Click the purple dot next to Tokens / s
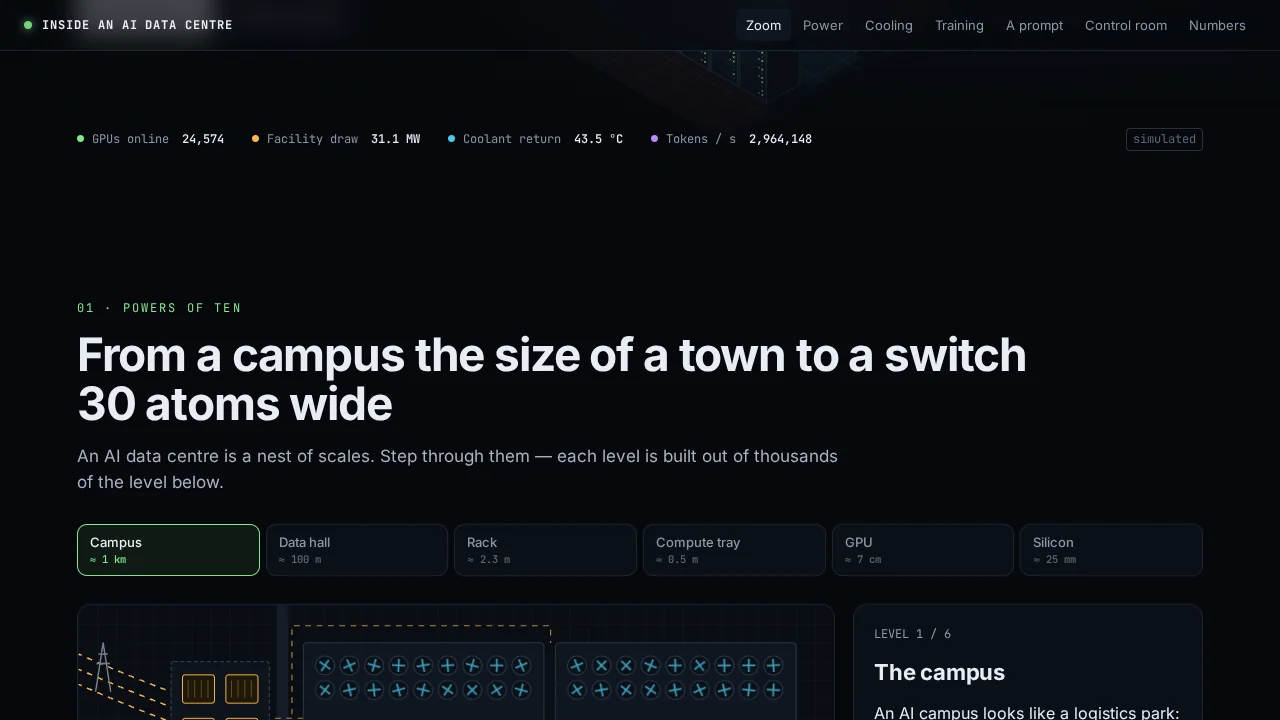 pyautogui.click(x=655, y=139)
